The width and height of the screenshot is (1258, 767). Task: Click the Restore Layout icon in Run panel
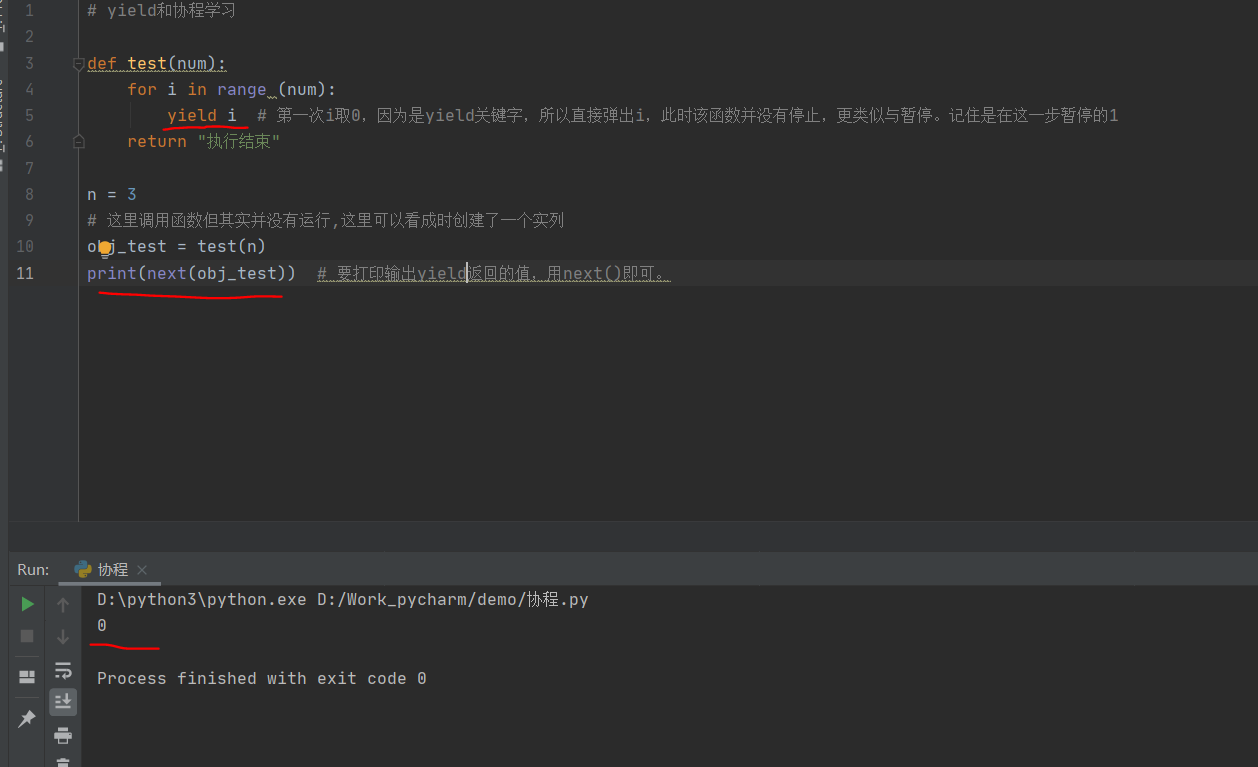[27, 677]
